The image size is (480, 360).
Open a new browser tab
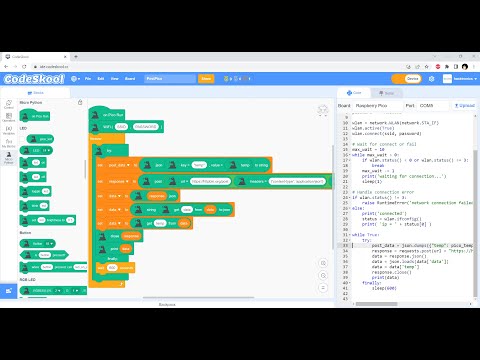tap(76, 57)
